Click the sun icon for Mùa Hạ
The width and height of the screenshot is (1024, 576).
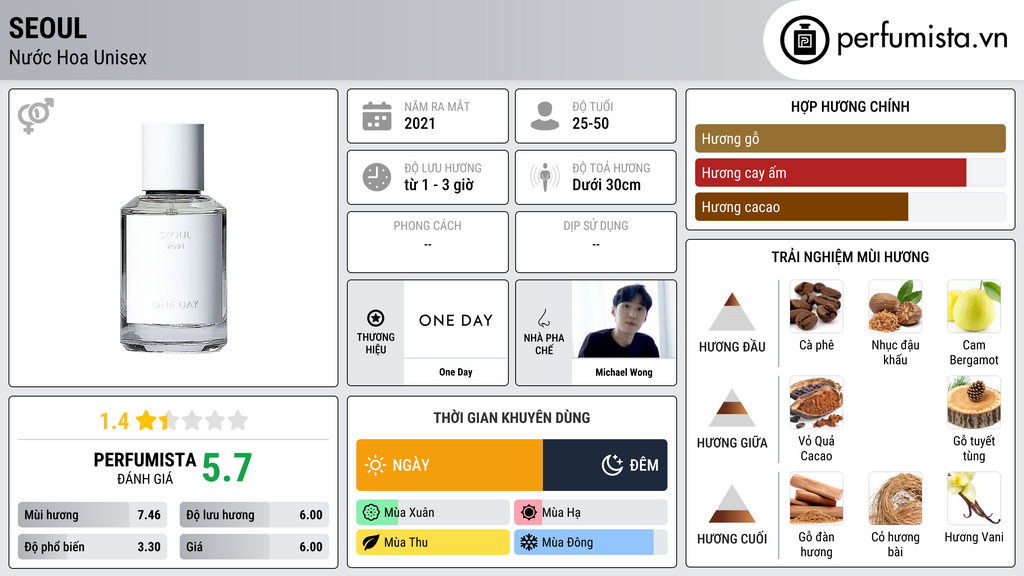529,513
